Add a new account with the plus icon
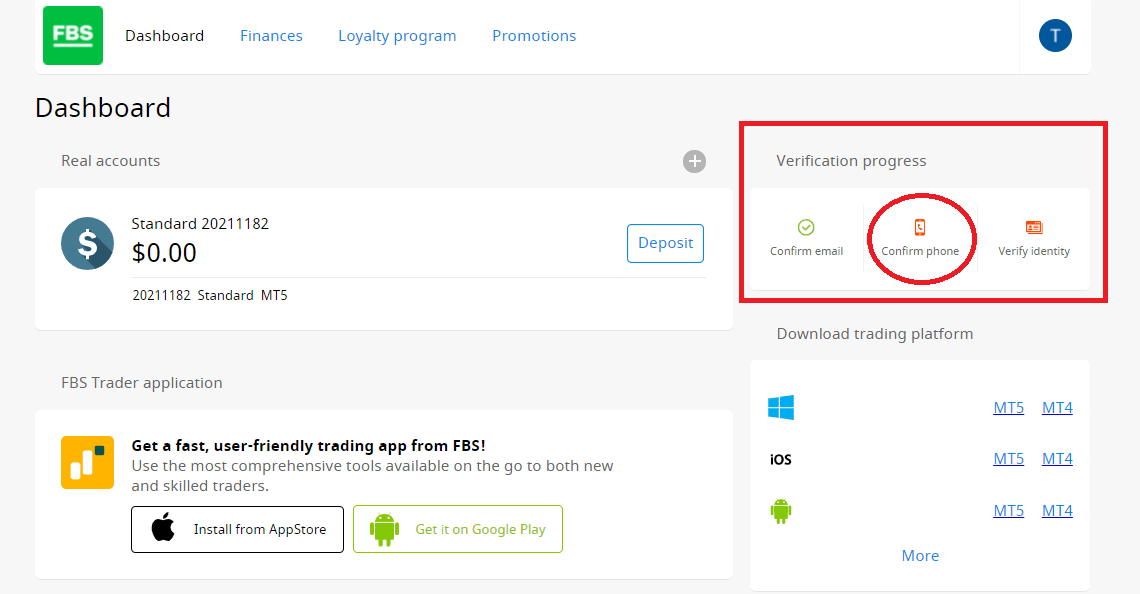 pos(694,161)
